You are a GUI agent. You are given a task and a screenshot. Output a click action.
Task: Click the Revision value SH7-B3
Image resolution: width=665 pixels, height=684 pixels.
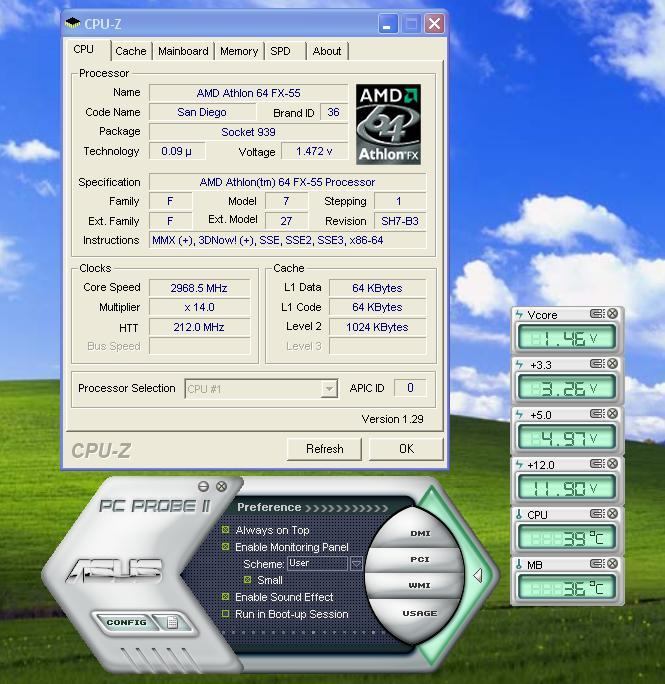pos(400,221)
